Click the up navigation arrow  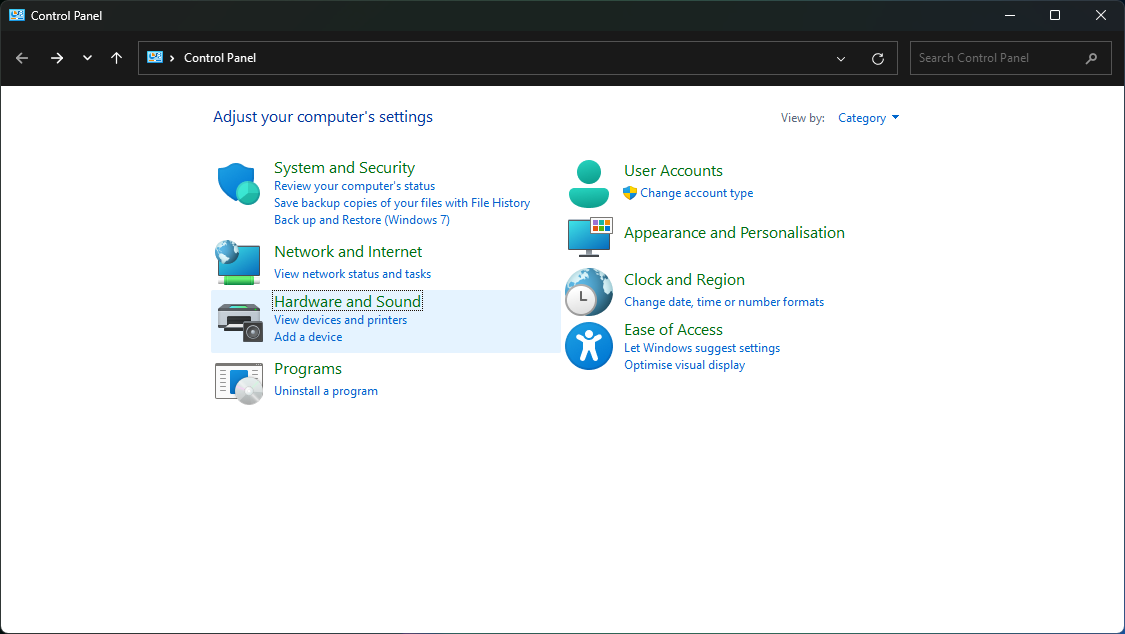[x=117, y=58]
